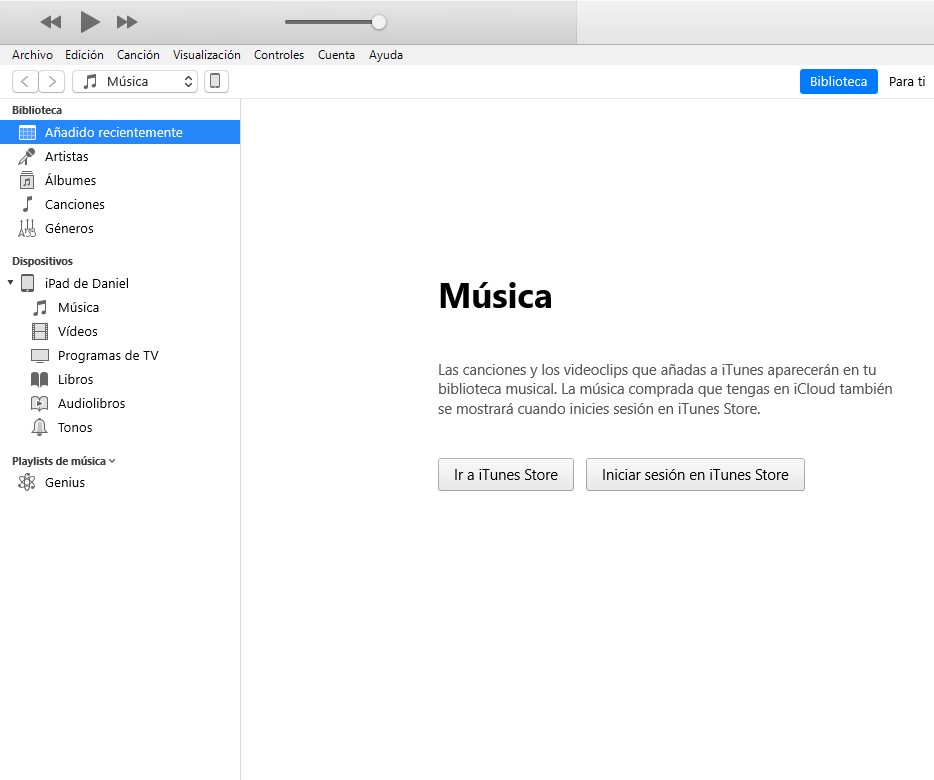
Task: Click the Canciones label in the sidebar
Action: 74,204
